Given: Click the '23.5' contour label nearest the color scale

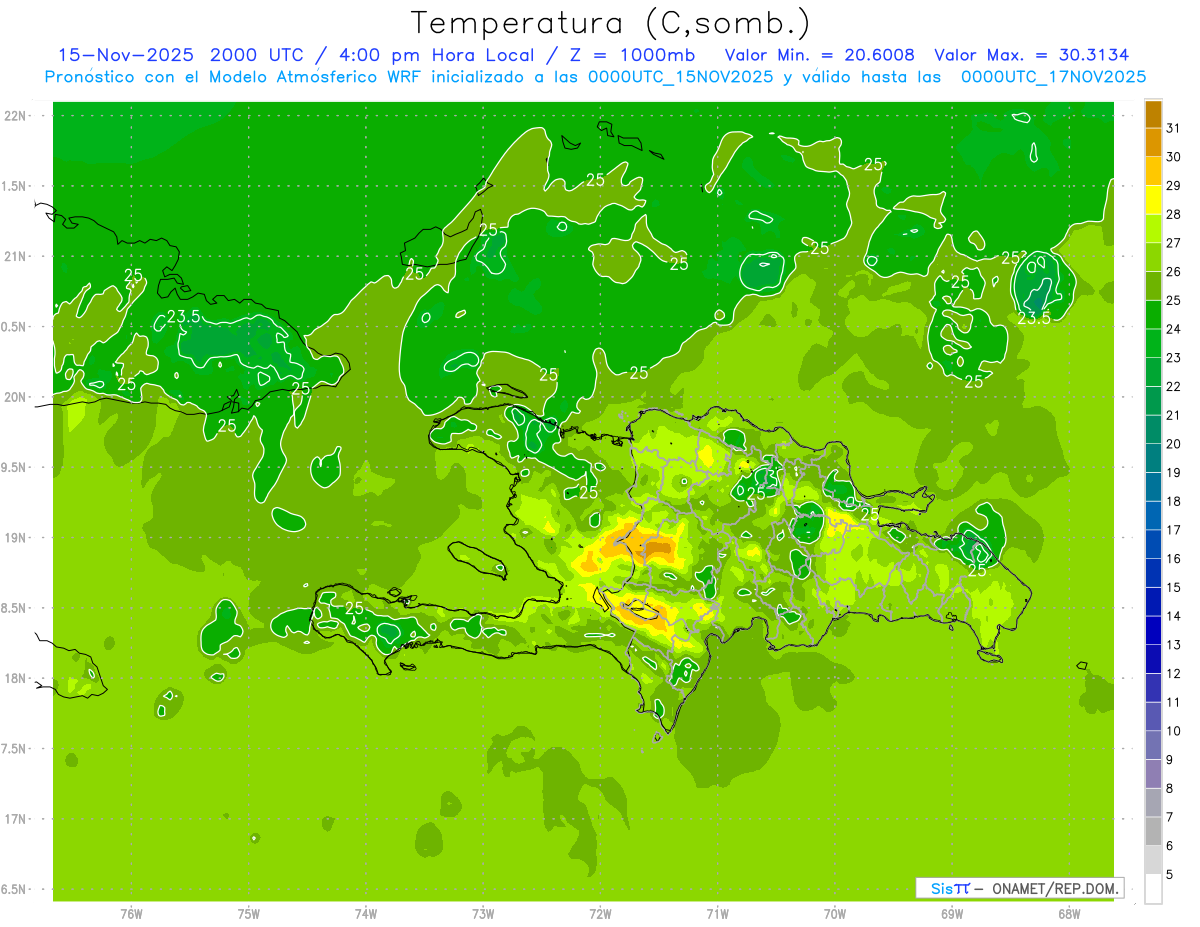Looking at the screenshot, I should [1034, 318].
